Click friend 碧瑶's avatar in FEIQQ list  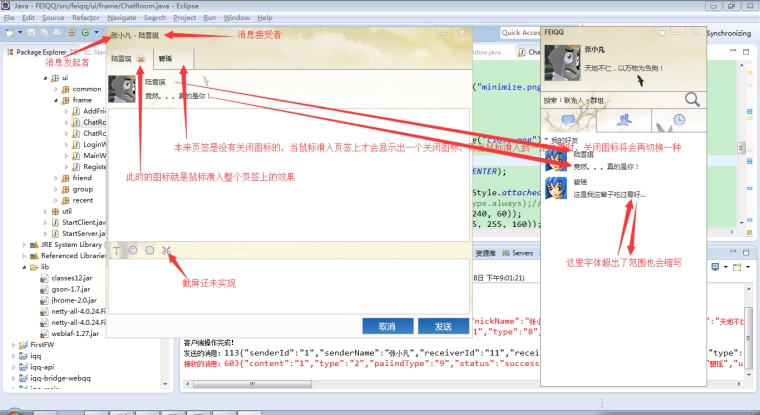pyautogui.click(x=556, y=188)
